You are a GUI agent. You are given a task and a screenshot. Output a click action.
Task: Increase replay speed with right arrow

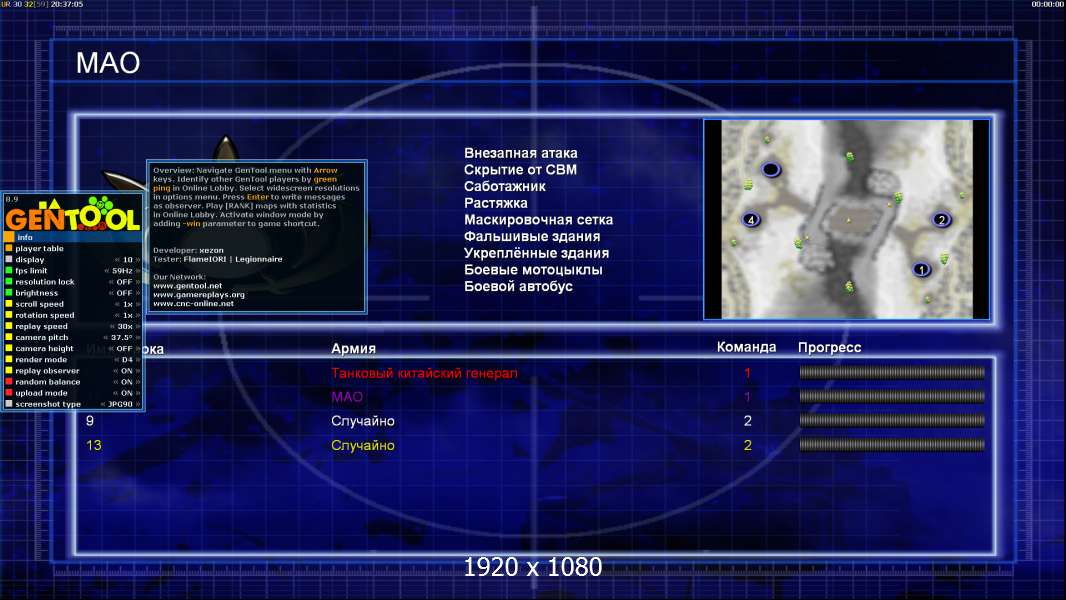(138, 326)
